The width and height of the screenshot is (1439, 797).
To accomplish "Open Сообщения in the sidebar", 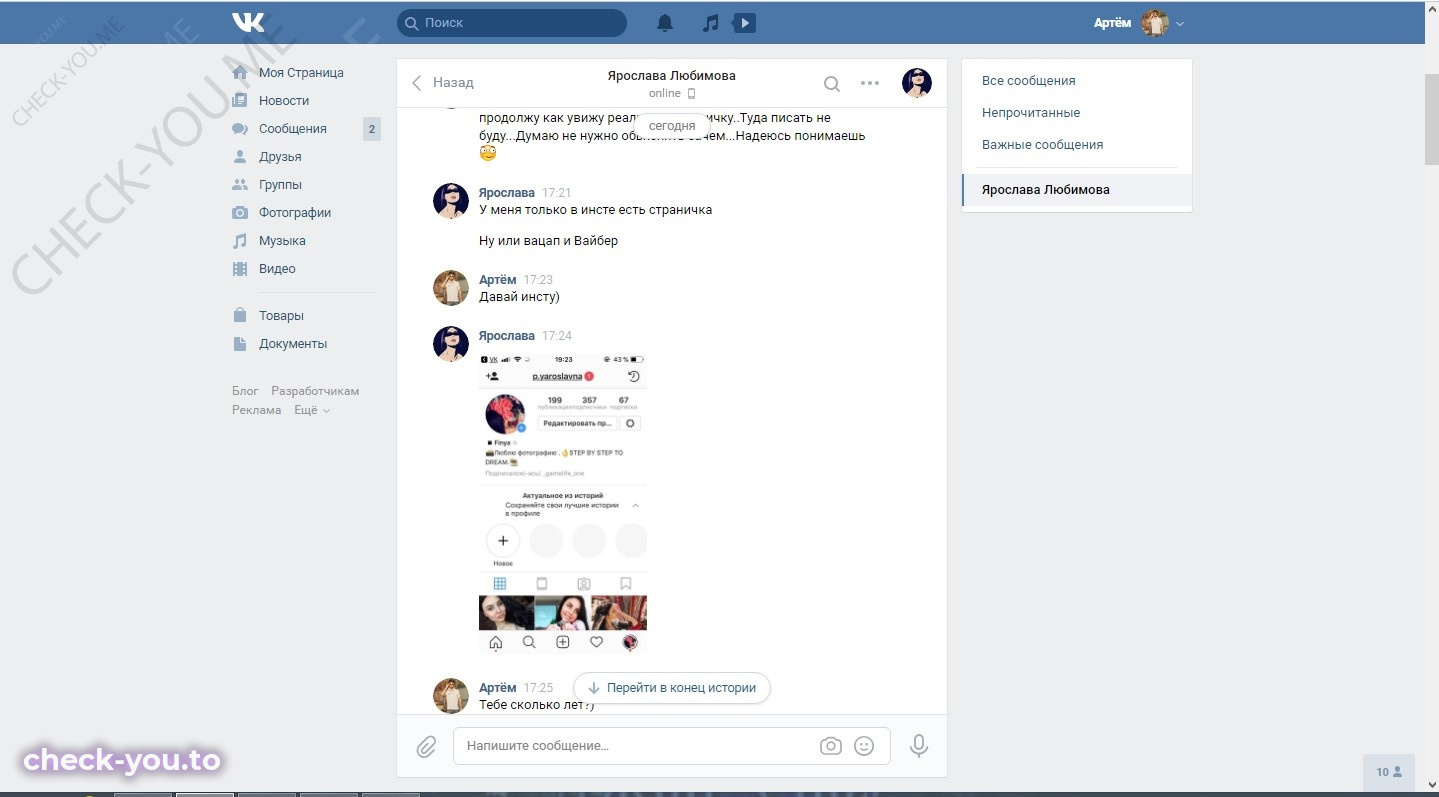I will (293, 129).
